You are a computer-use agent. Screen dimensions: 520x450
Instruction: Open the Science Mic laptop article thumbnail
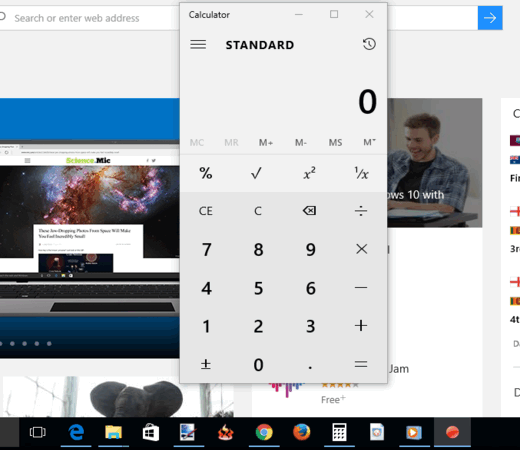tap(89, 228)
